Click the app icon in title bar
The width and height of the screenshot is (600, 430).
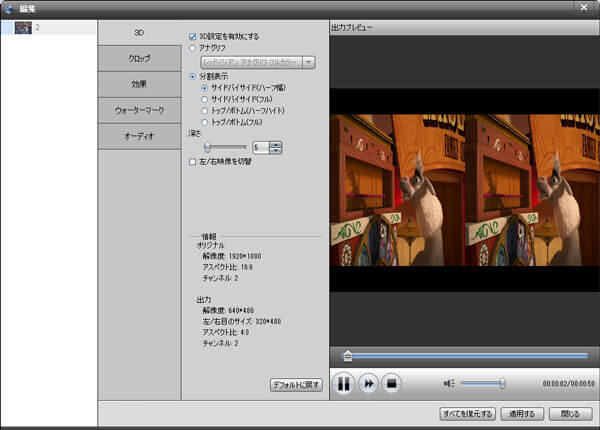(9, 8)
